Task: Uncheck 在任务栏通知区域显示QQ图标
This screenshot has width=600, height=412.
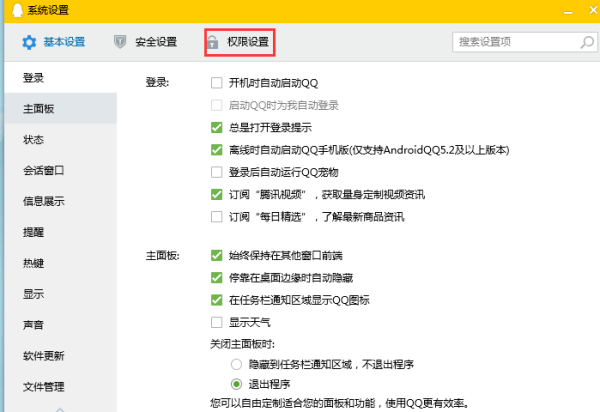Action: pyautogui.click(x=217, y=300)
